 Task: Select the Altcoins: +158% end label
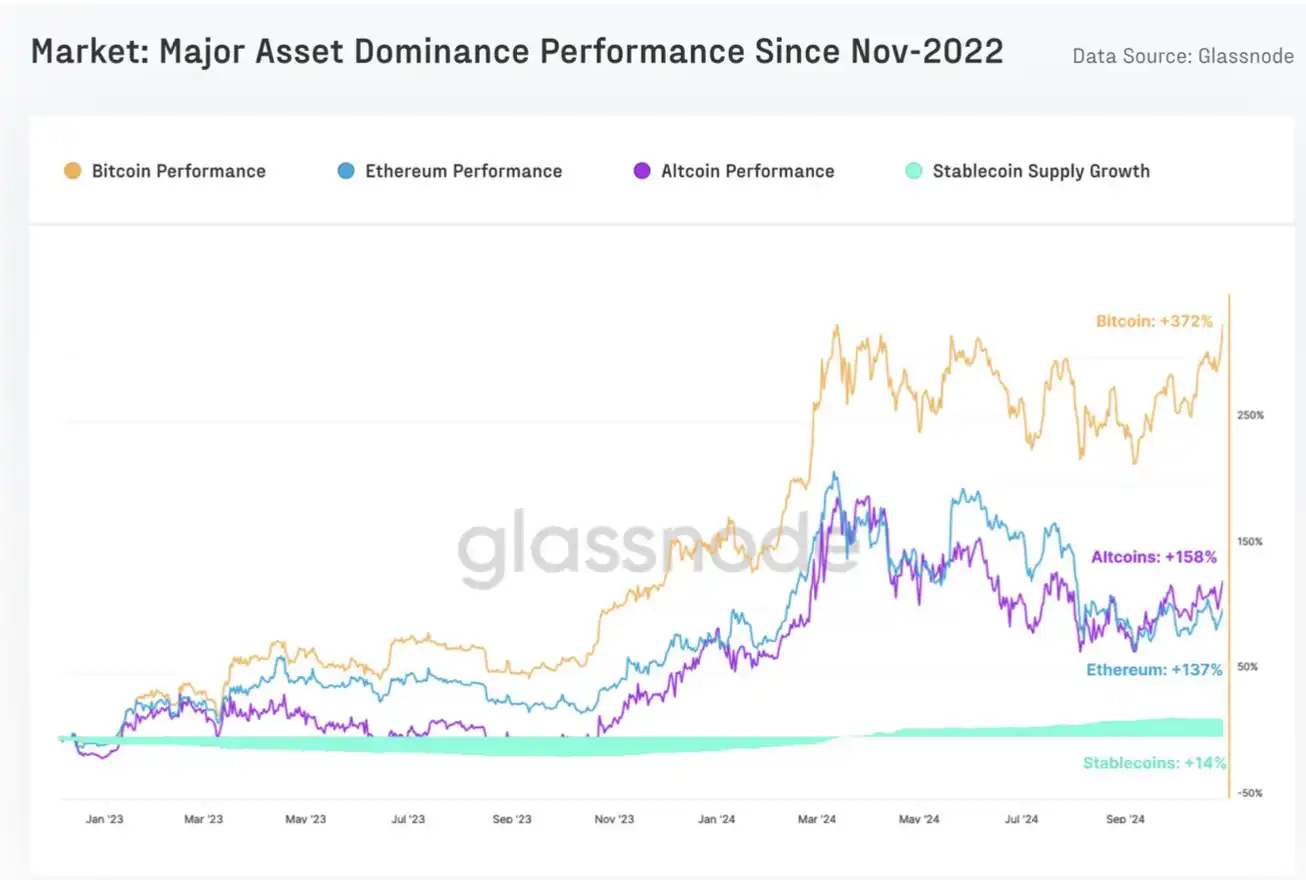coord(1153,557)
